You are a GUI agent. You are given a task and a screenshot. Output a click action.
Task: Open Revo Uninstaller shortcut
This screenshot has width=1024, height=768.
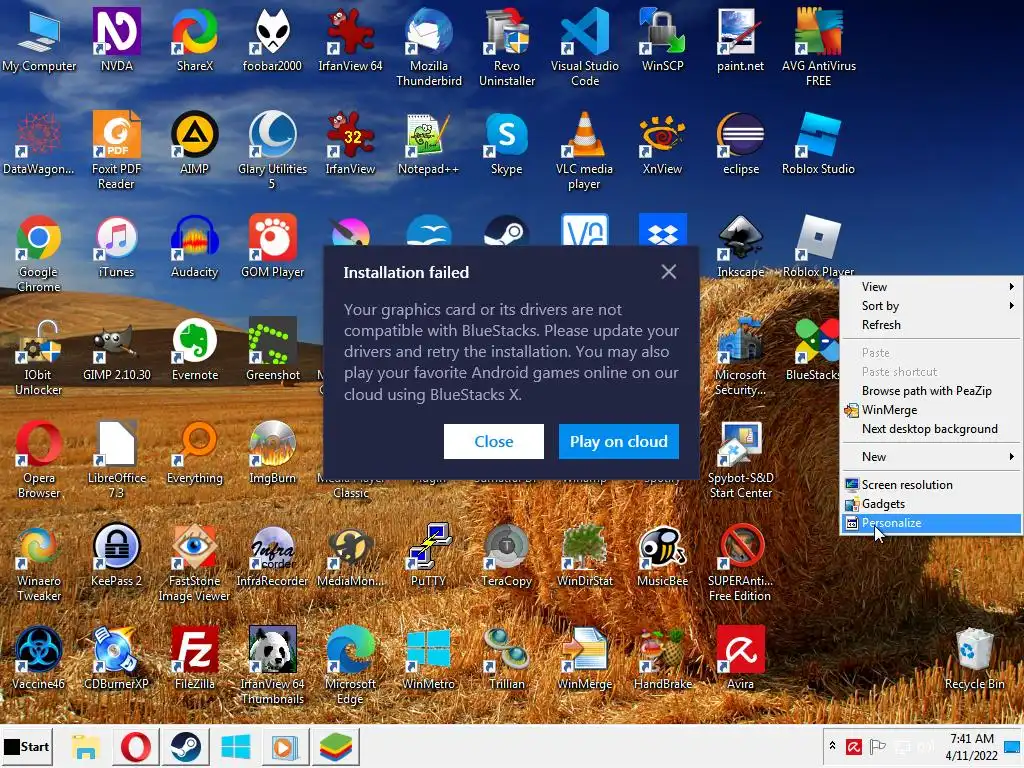(507, 47)
